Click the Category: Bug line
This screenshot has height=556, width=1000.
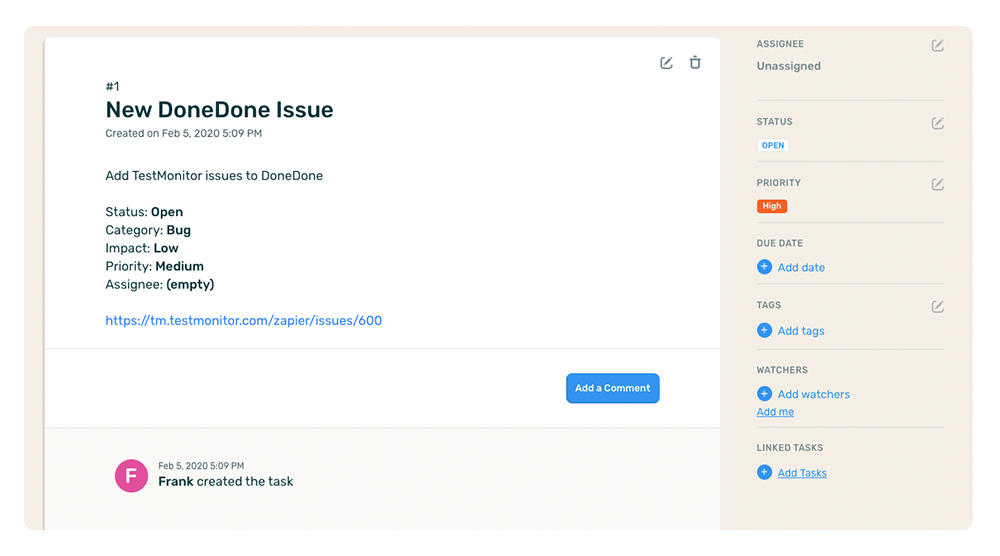[148, 230]
